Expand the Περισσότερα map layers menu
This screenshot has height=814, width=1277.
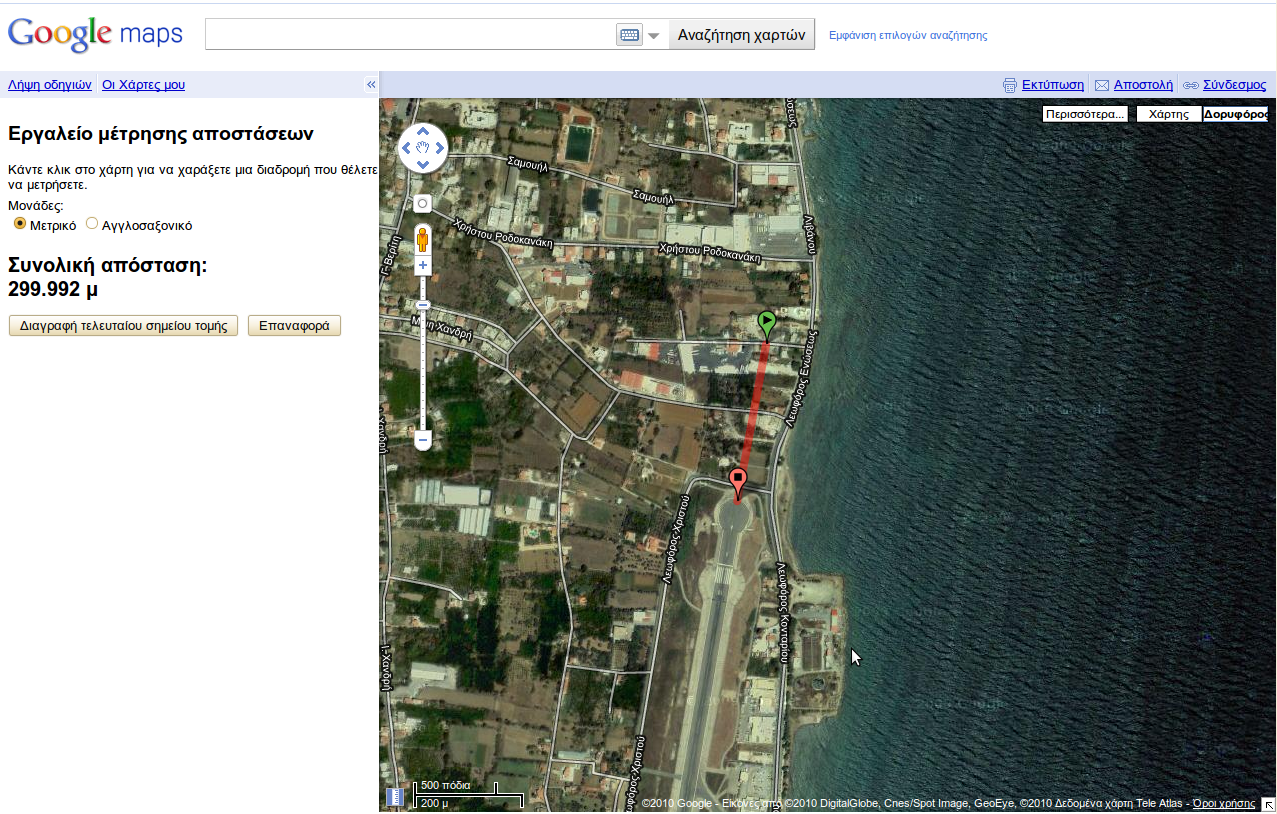[x=1085, y=114]
